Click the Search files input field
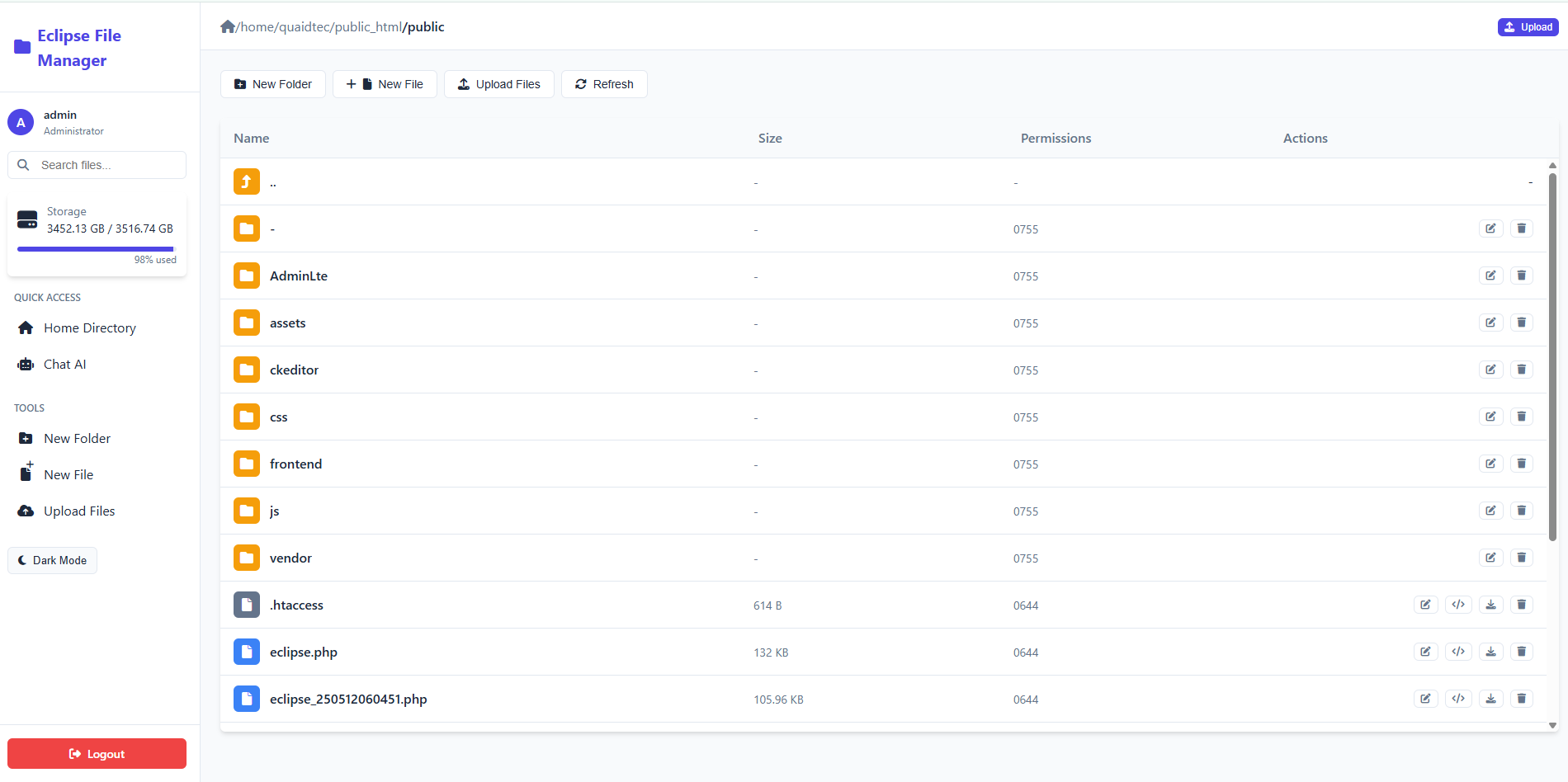Viewport: 1568px width, 782px height. pos(97,164)
